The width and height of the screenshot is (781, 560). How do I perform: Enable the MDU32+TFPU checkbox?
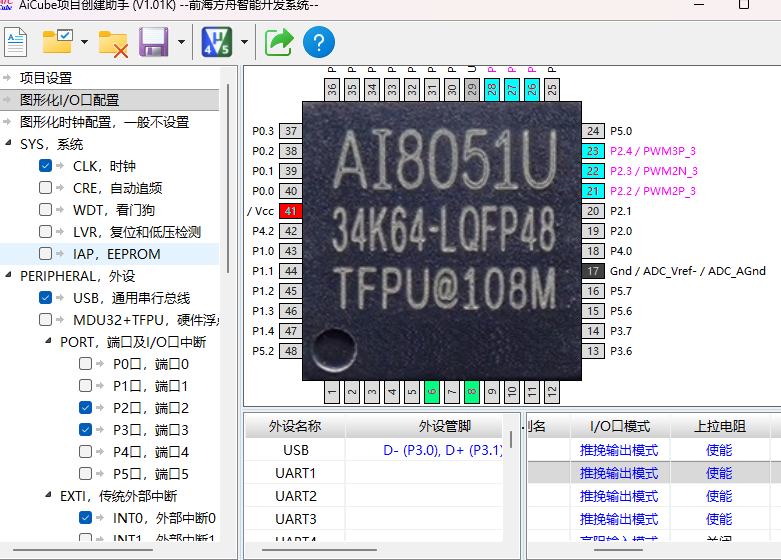tap(45, 319)
